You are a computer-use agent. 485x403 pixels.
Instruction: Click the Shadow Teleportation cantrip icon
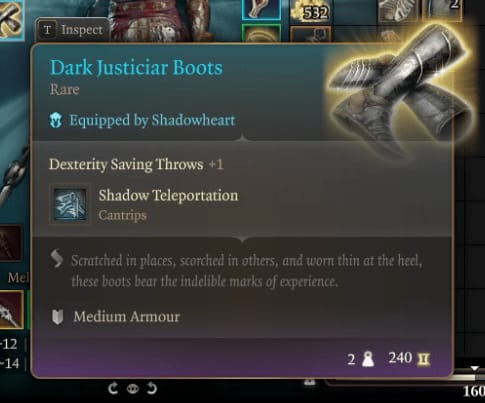tap(70, 204)
